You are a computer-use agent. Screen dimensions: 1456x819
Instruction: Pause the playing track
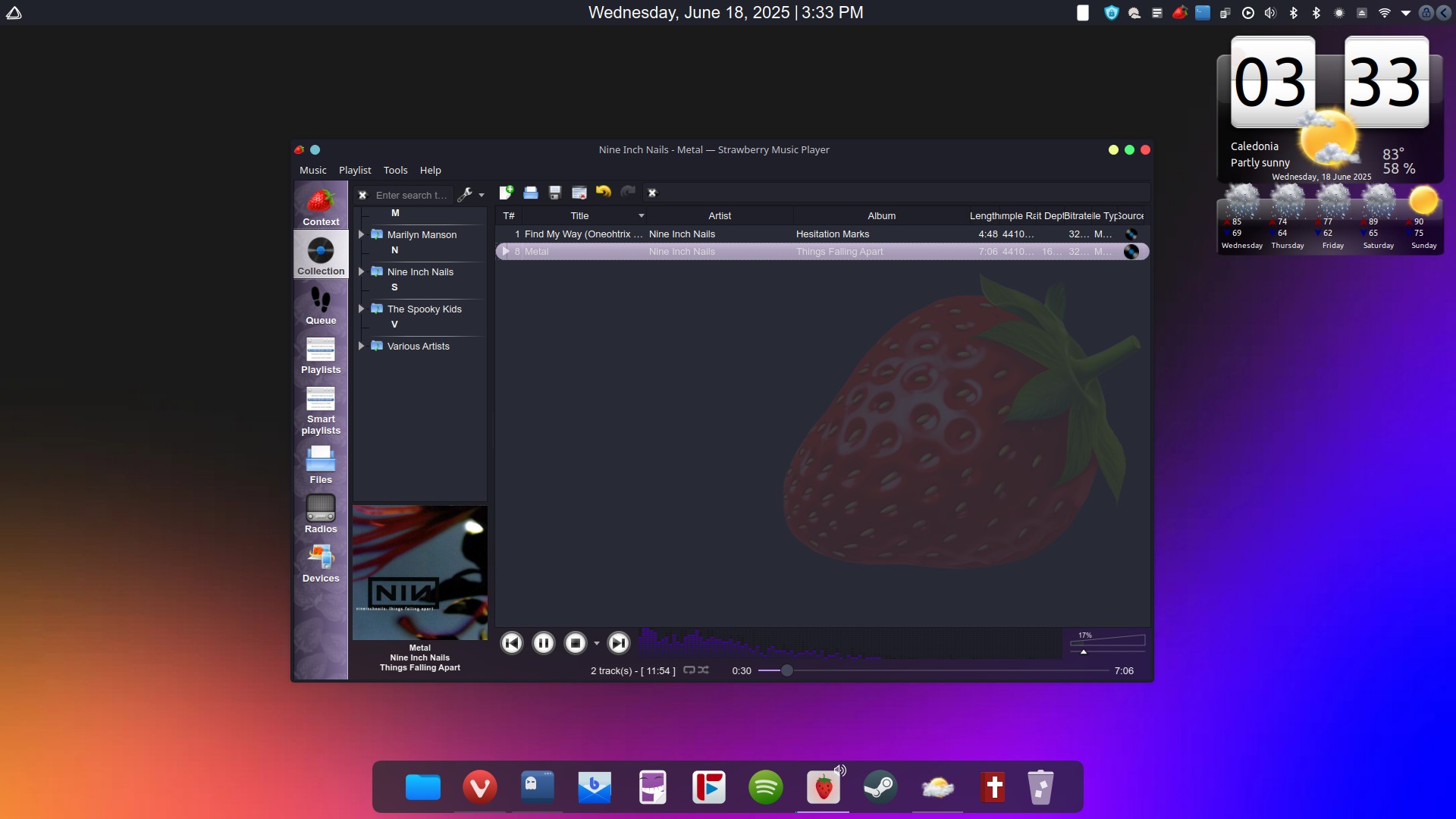[544, 643]
